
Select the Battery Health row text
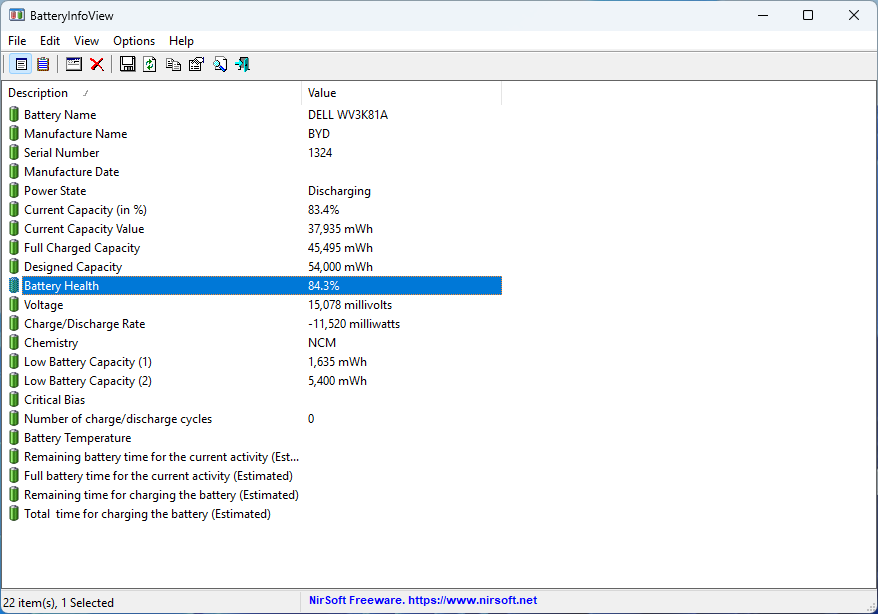(x=61, y=286)
